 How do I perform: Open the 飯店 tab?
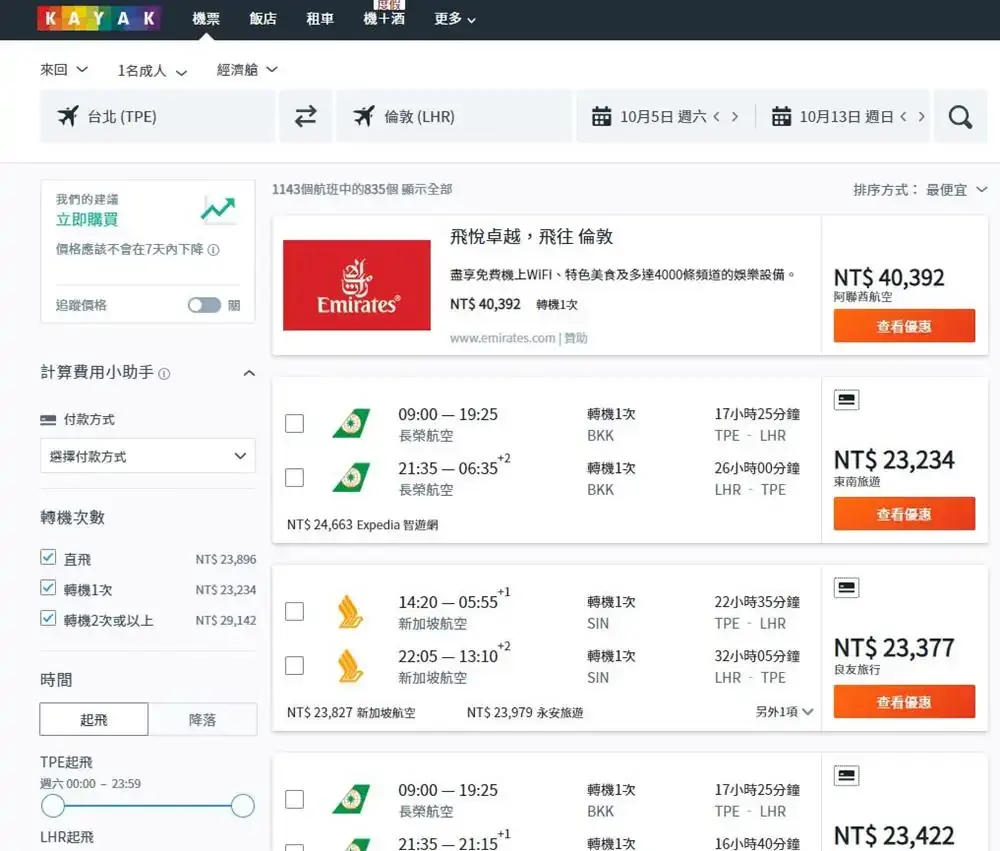[263, 19]
